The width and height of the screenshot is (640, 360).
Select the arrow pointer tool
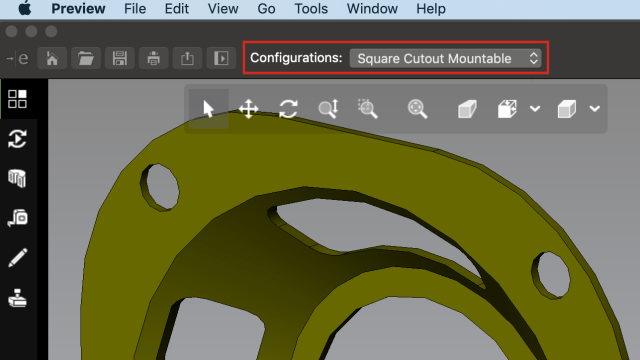[x=209, y=109]
